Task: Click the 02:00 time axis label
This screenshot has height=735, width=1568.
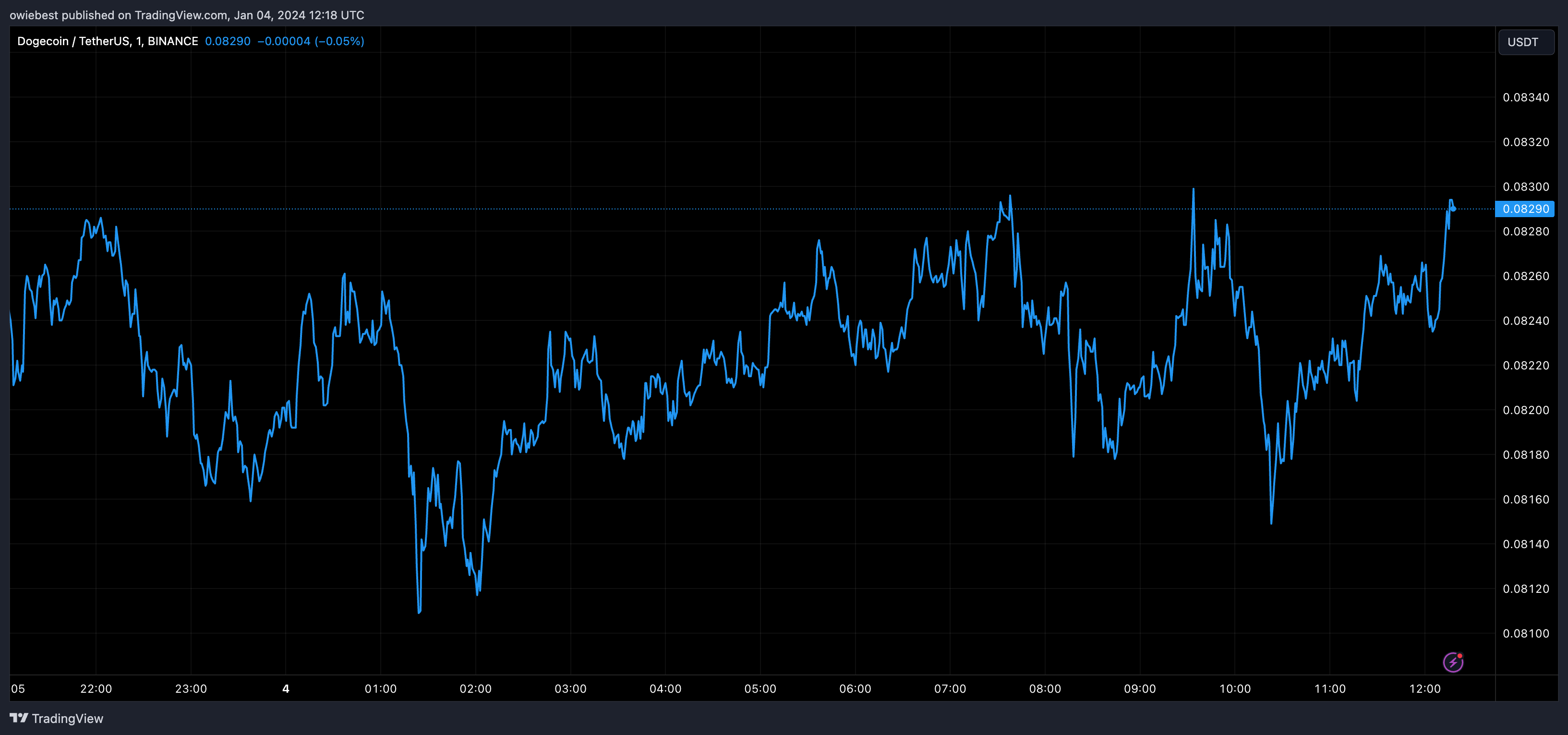Action: [x=475, y=689]
